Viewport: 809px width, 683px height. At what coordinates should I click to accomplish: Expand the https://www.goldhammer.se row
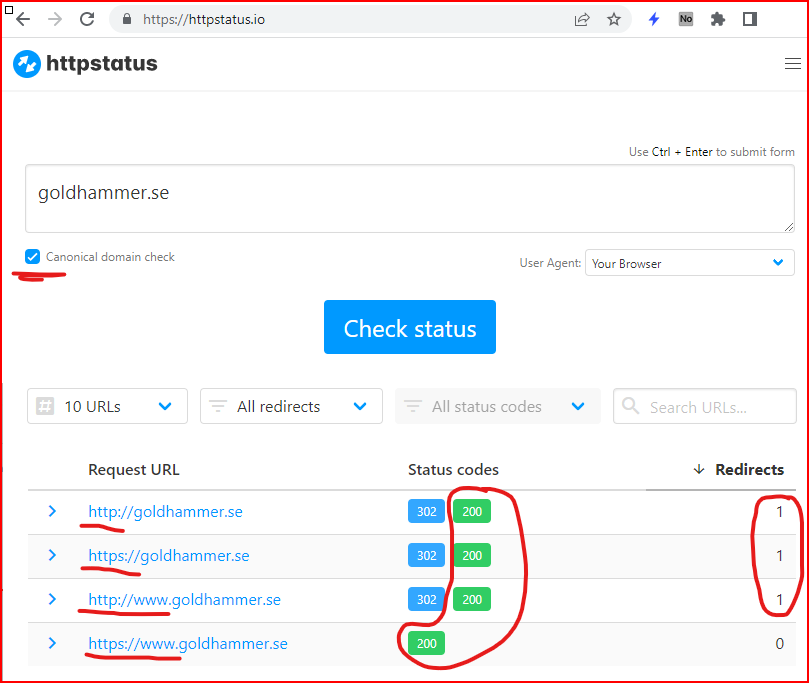(x=52, y=643)
